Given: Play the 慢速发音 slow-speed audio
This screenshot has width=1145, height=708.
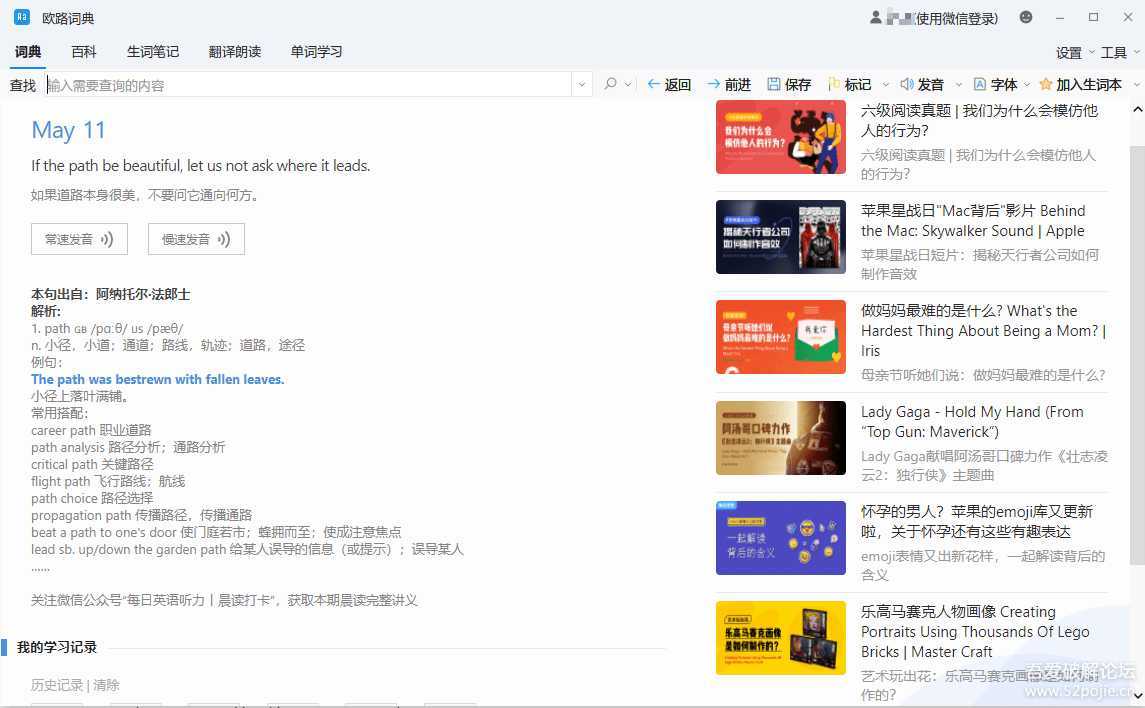Looking at the screenshot, I should pos(196,239).
